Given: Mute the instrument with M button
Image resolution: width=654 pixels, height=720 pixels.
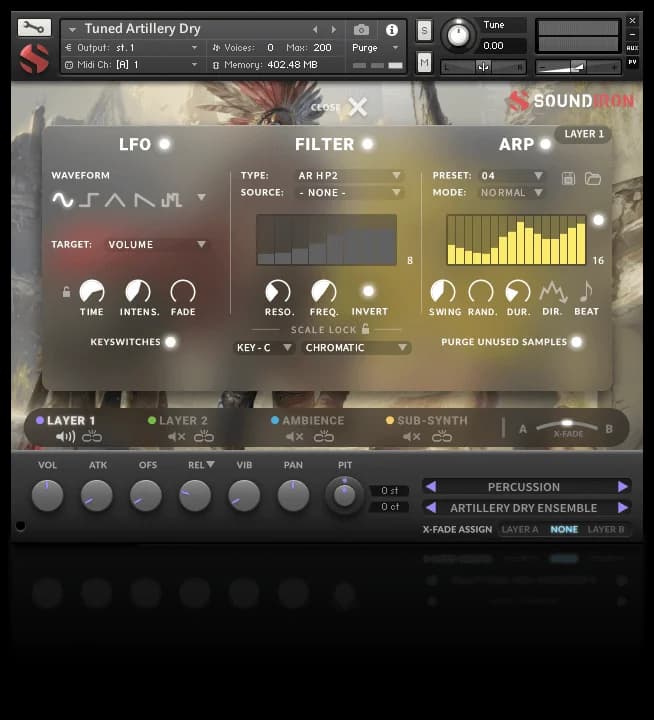Looking at the screenshot, I should tap(424, 63).
